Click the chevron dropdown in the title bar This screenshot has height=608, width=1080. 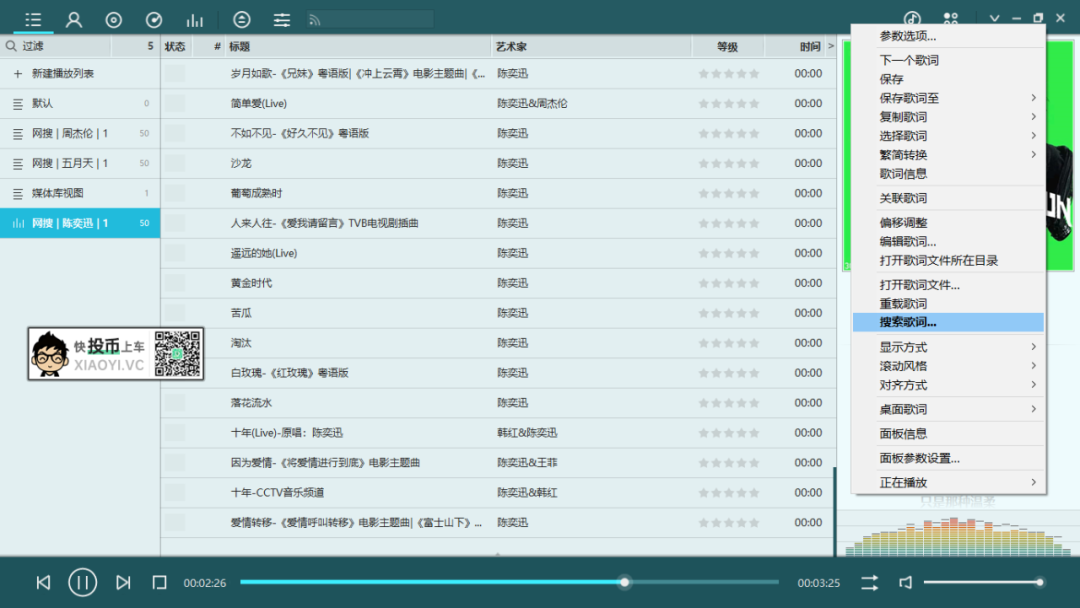[993, 17]
